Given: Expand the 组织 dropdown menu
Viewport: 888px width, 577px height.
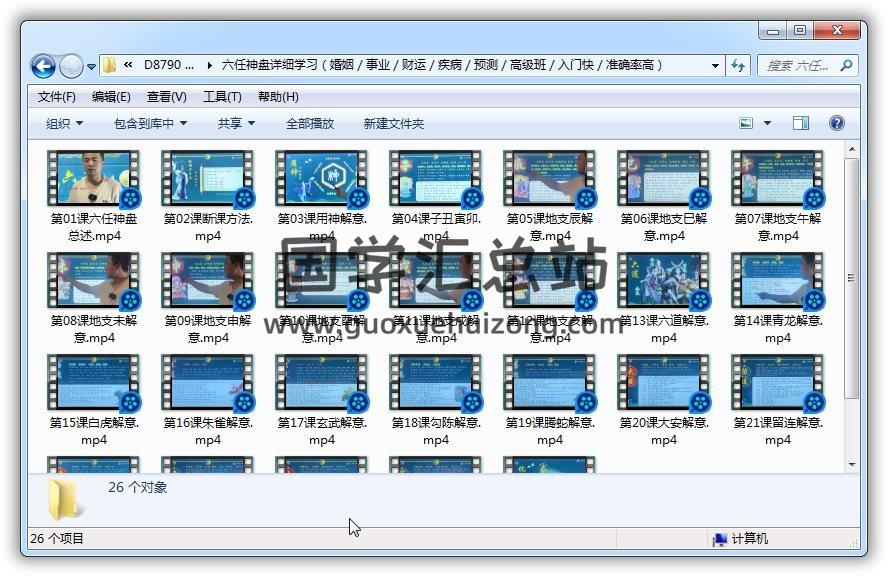Looking at the screenshot, I should [x=64, y=123].
